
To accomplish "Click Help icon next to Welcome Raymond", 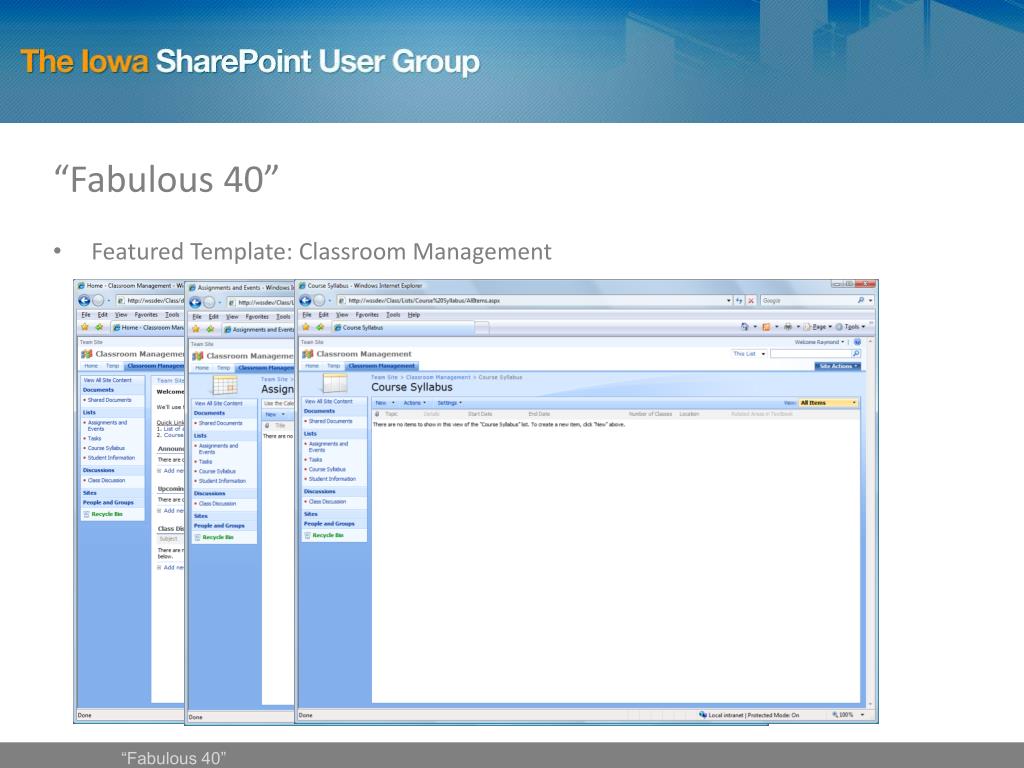I will click(x=857, y=342).
